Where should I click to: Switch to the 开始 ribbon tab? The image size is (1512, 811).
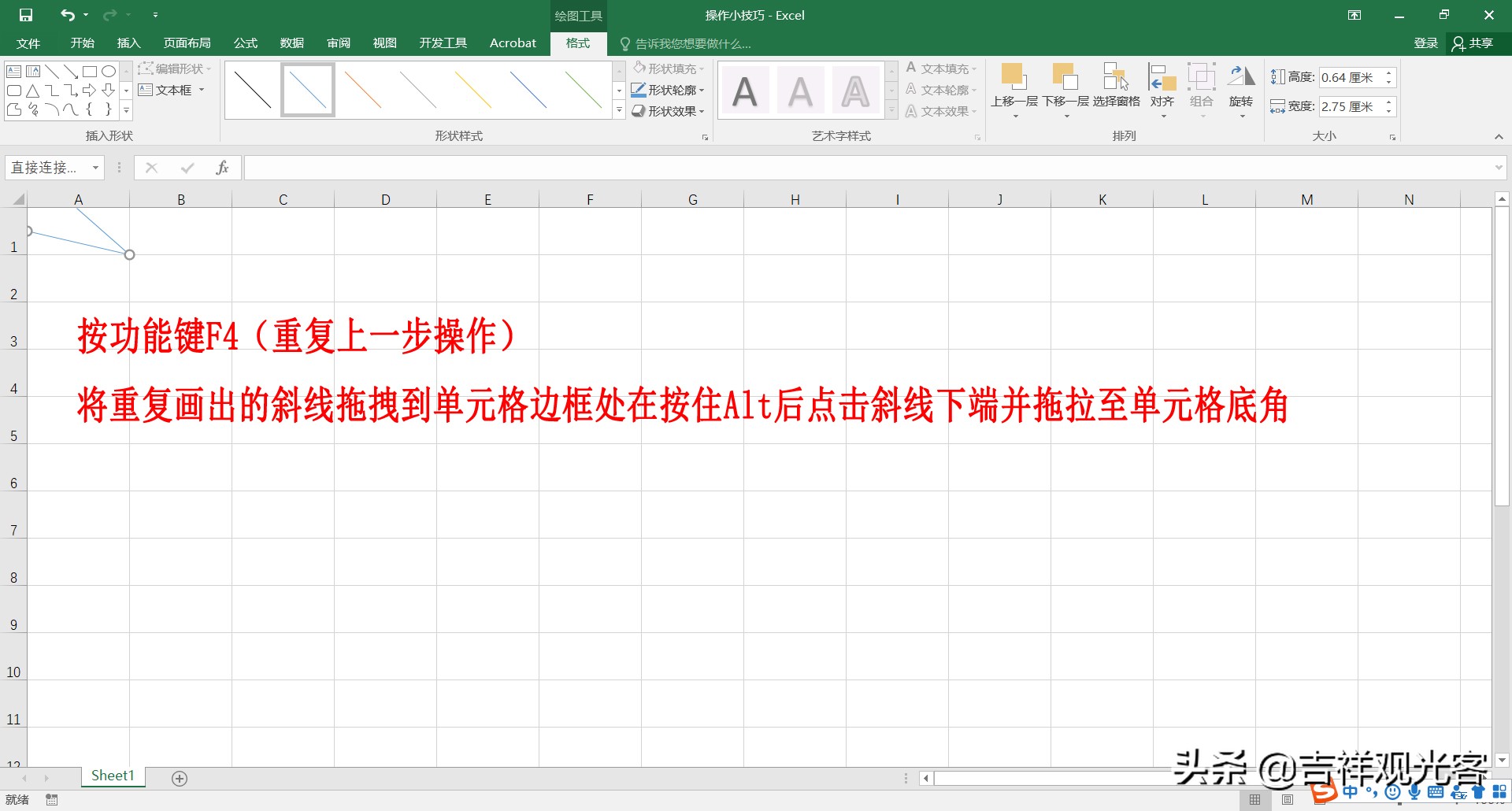point(81,43)
